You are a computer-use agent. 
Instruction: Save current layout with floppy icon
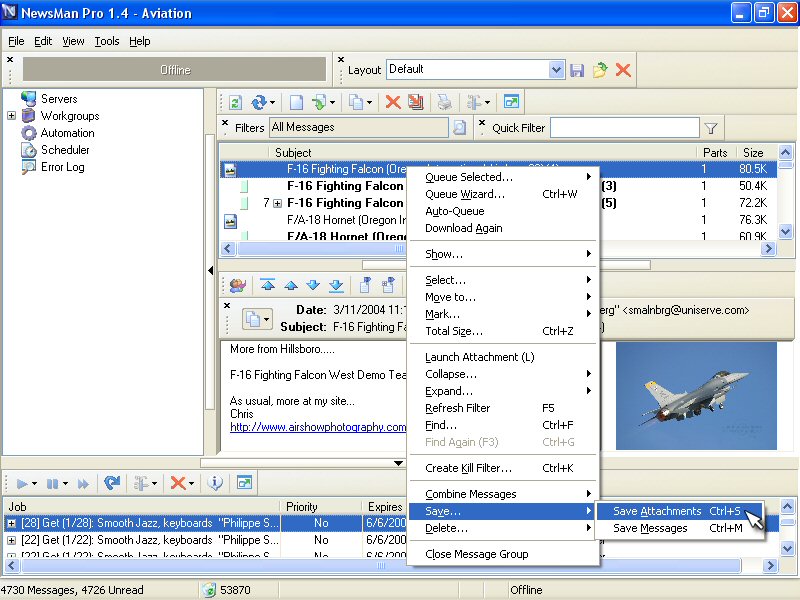point(577,70)
